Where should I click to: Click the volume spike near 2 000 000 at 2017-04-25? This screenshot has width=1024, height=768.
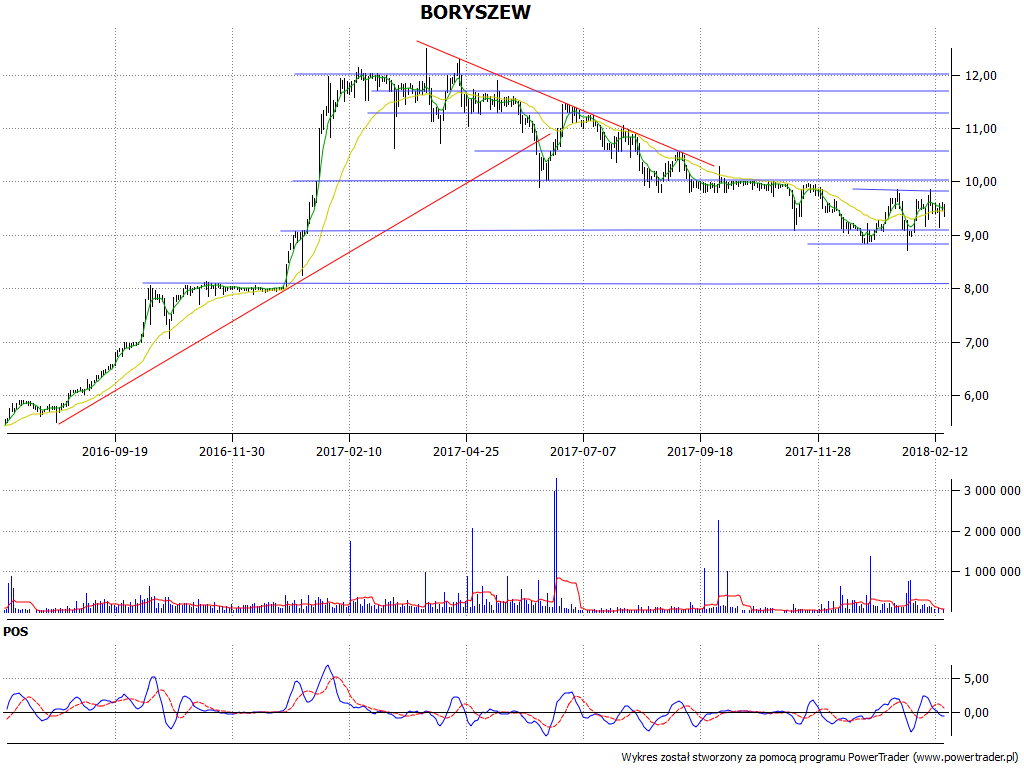(x=472, y=570)
